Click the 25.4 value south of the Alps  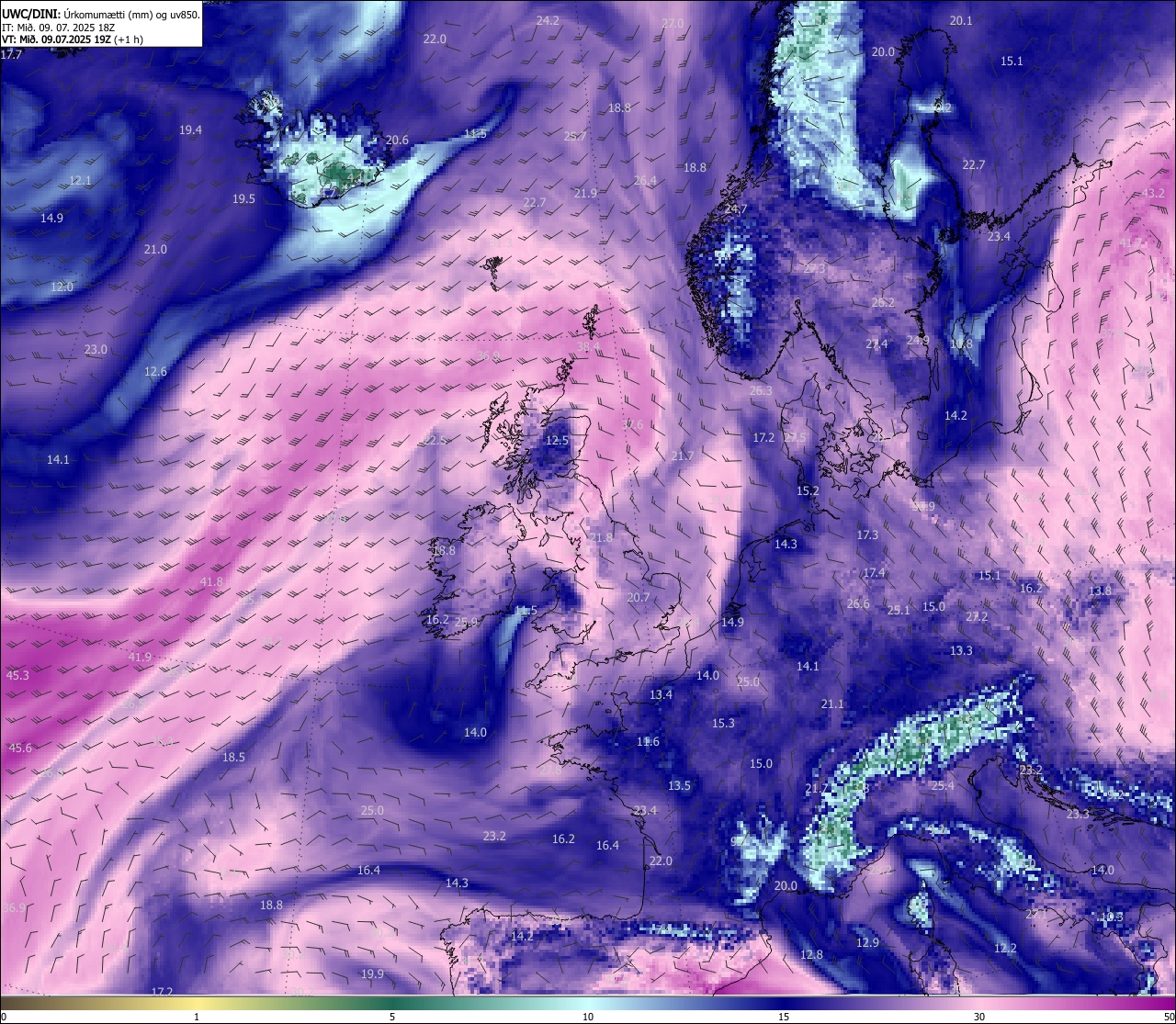point(943,786)
